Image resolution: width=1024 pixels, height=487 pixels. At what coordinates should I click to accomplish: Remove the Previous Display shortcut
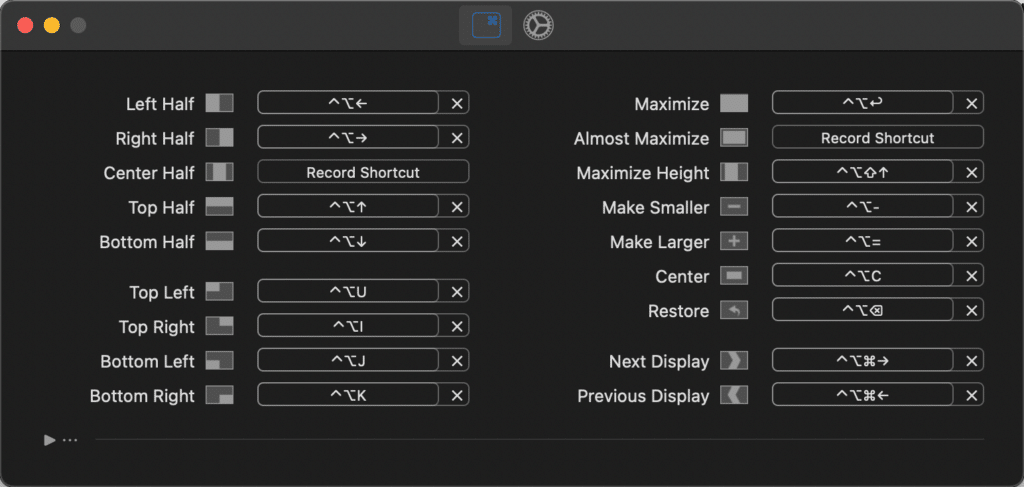tap(972, 396)
